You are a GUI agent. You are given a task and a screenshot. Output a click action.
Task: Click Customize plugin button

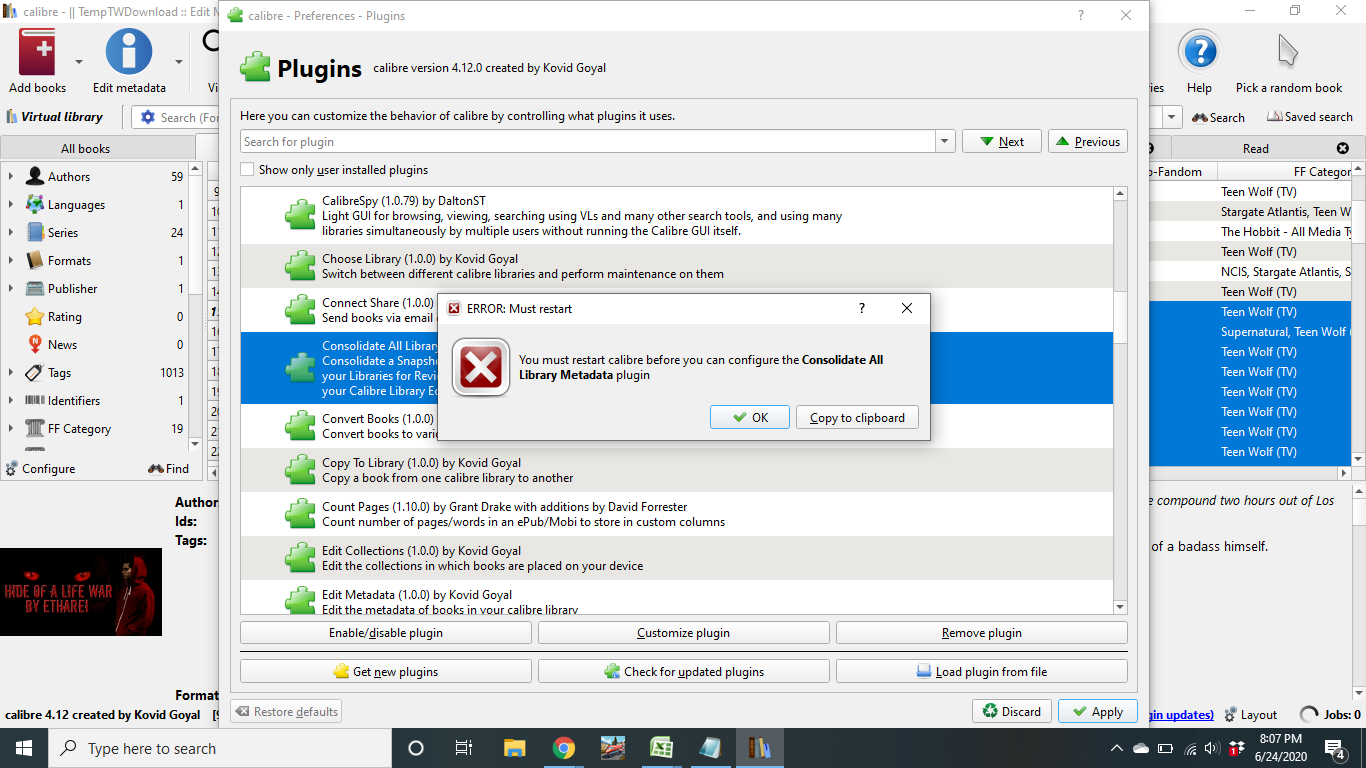click(684, 633)
